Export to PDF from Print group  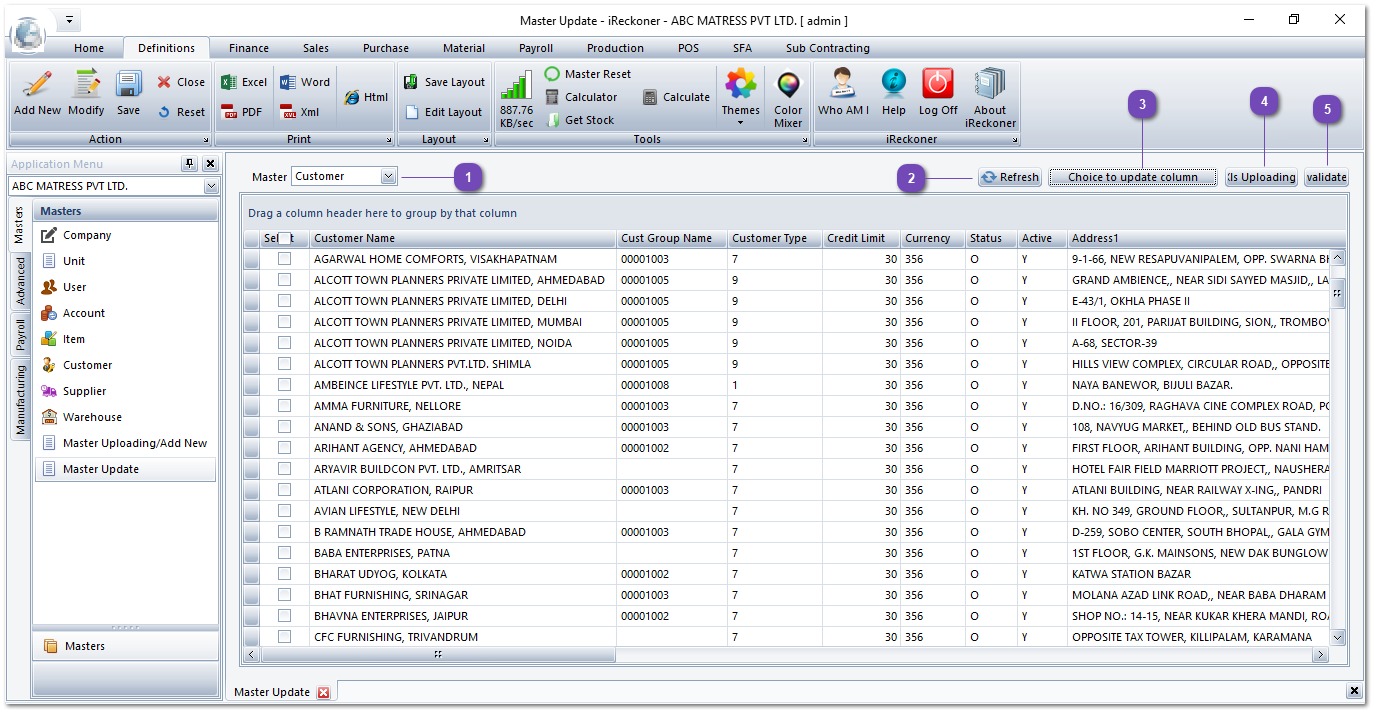coord(242,112)
